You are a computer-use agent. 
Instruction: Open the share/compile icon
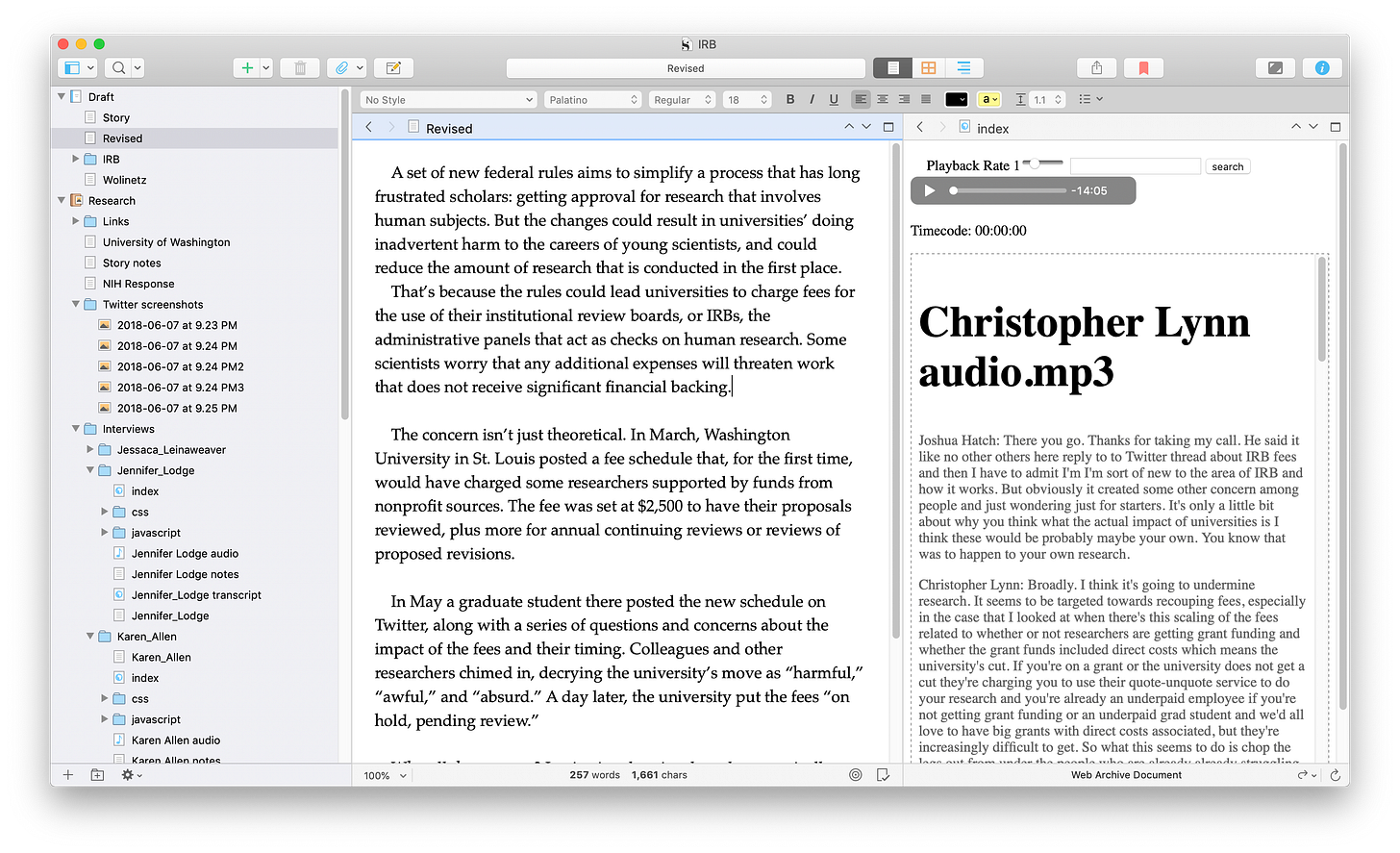pos(1096,68)
